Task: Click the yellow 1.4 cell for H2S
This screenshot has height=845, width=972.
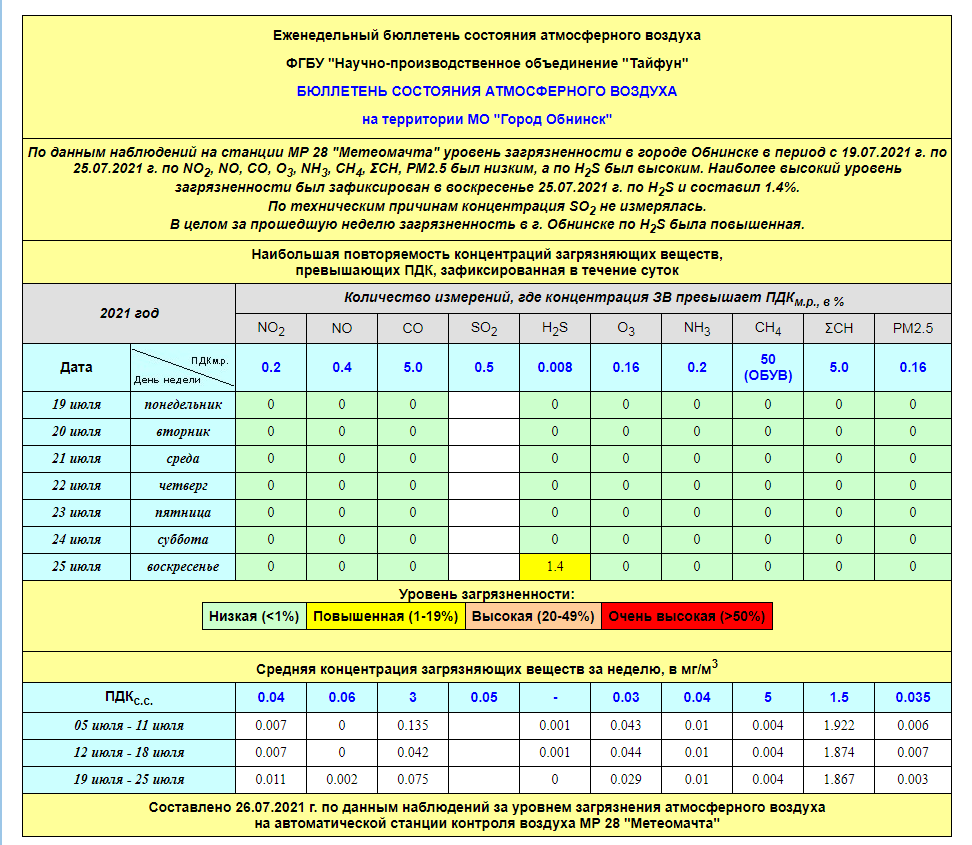Action: pyautogui.click(x=555, y=566)
